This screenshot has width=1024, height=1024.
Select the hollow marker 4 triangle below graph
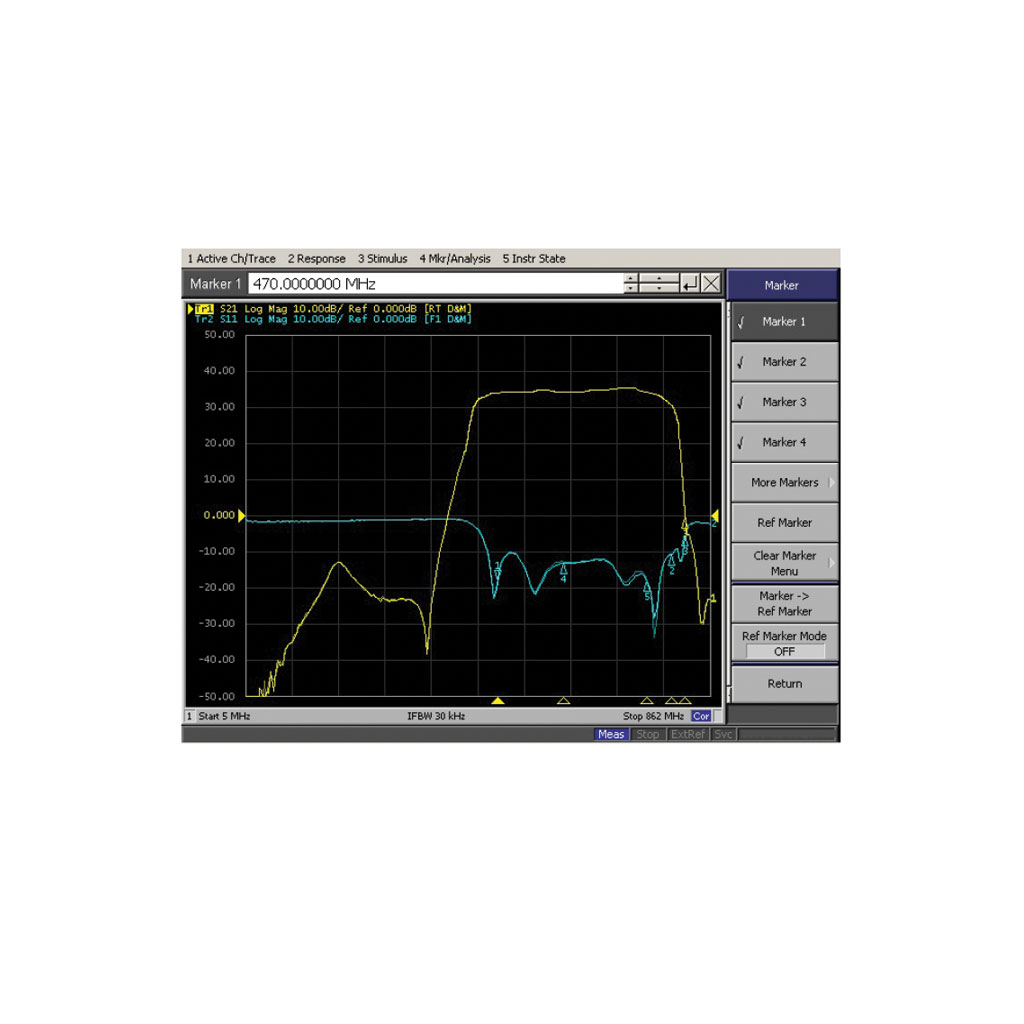click(564, 701)
